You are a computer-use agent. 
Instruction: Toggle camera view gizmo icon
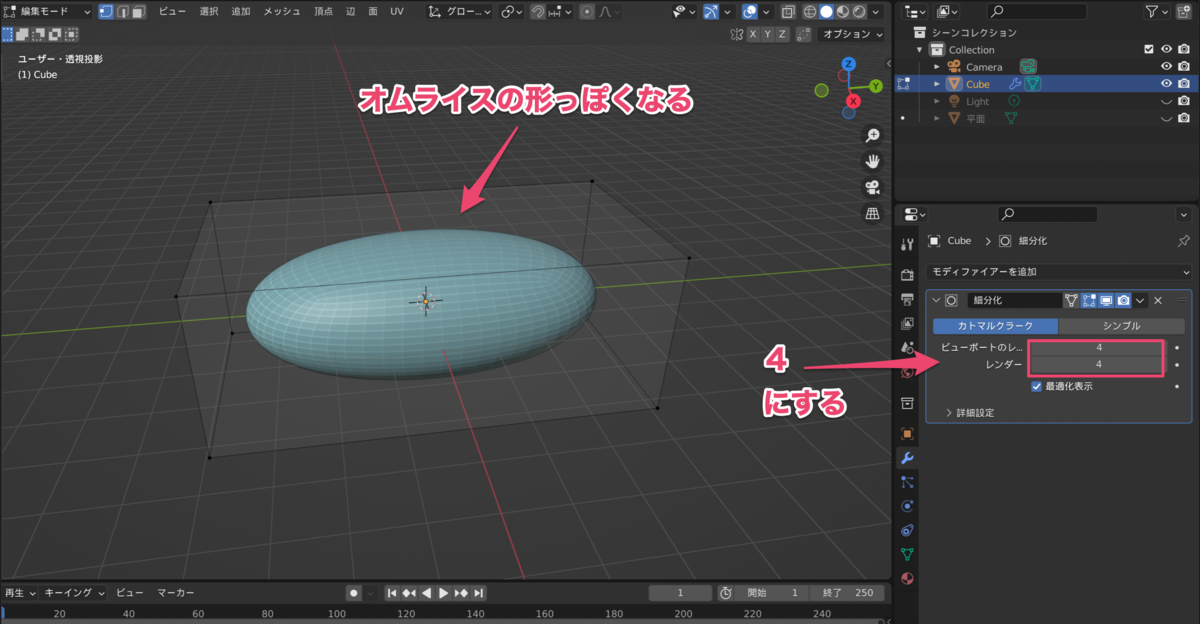[872, 187]
